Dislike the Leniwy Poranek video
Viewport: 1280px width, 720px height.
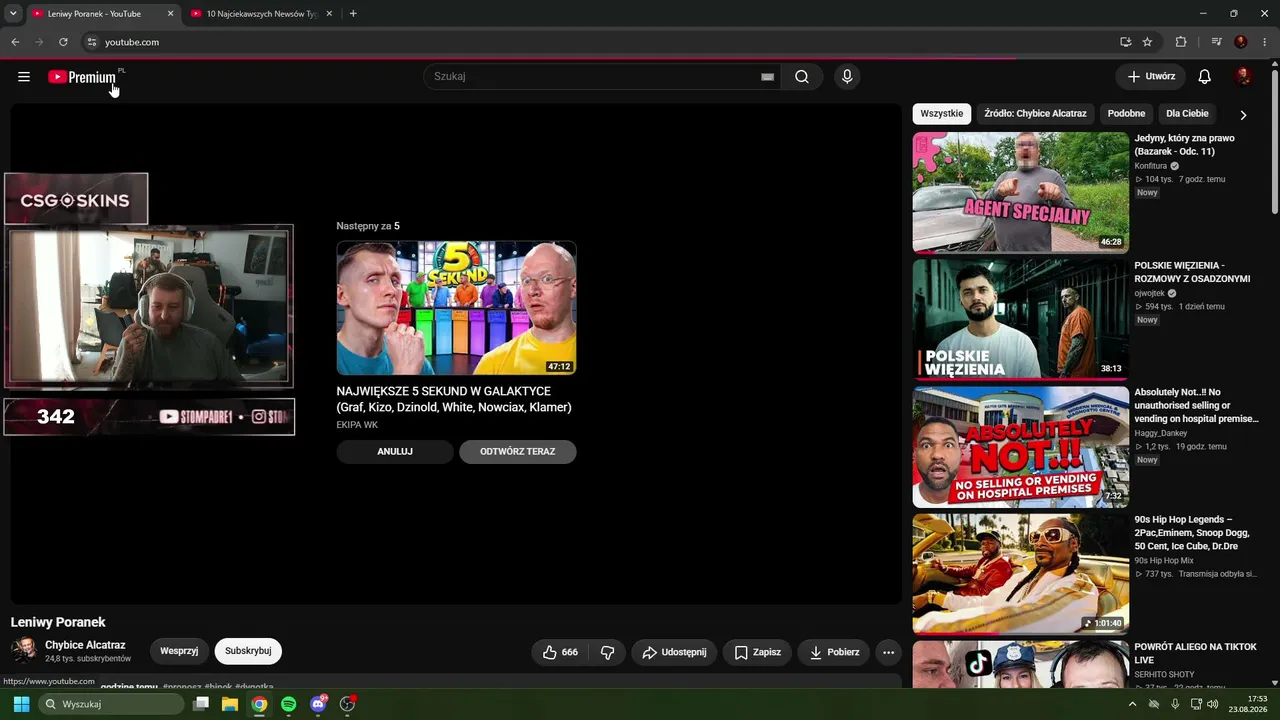click(607, 652)
